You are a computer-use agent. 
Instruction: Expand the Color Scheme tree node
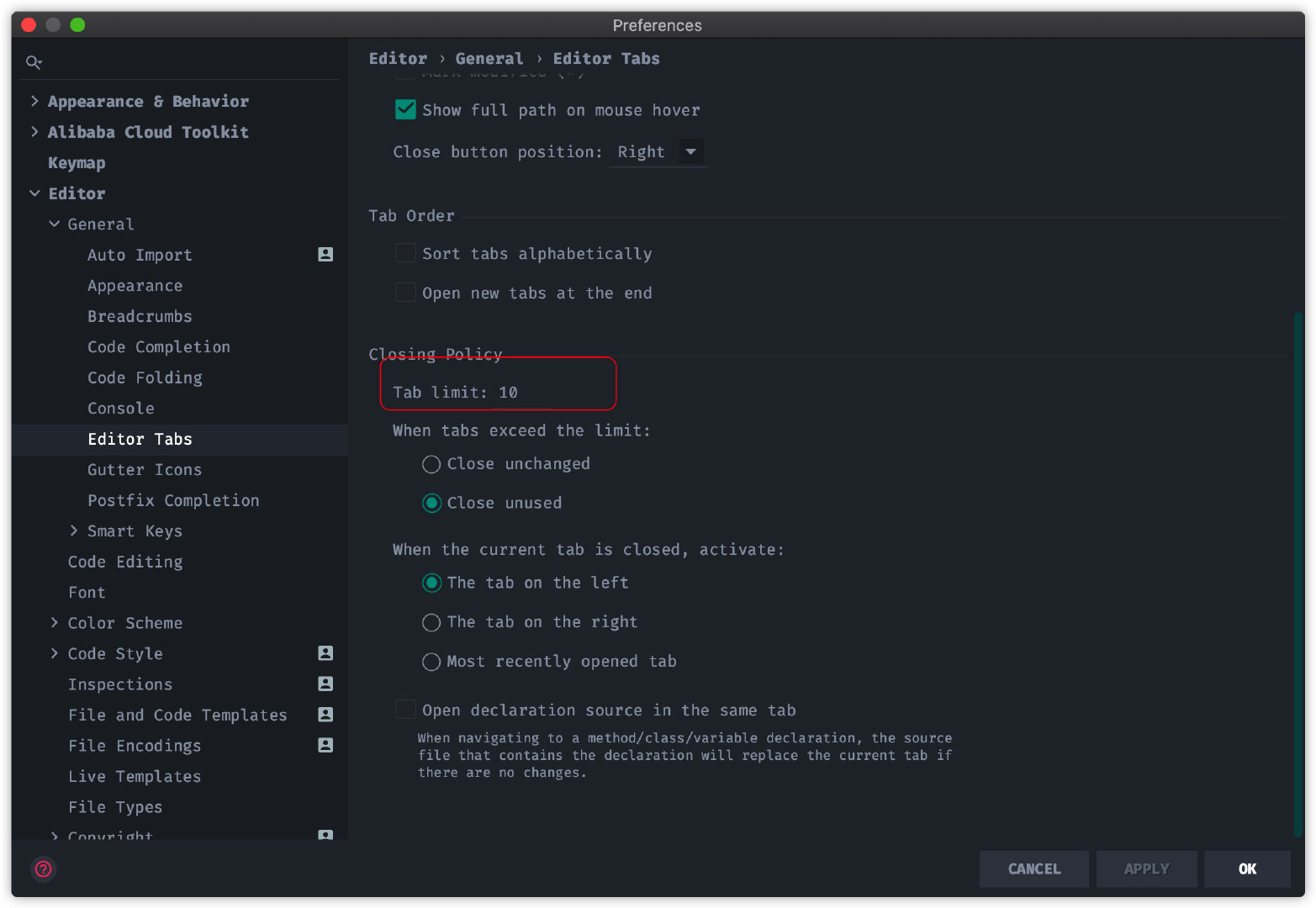point(55,622)
